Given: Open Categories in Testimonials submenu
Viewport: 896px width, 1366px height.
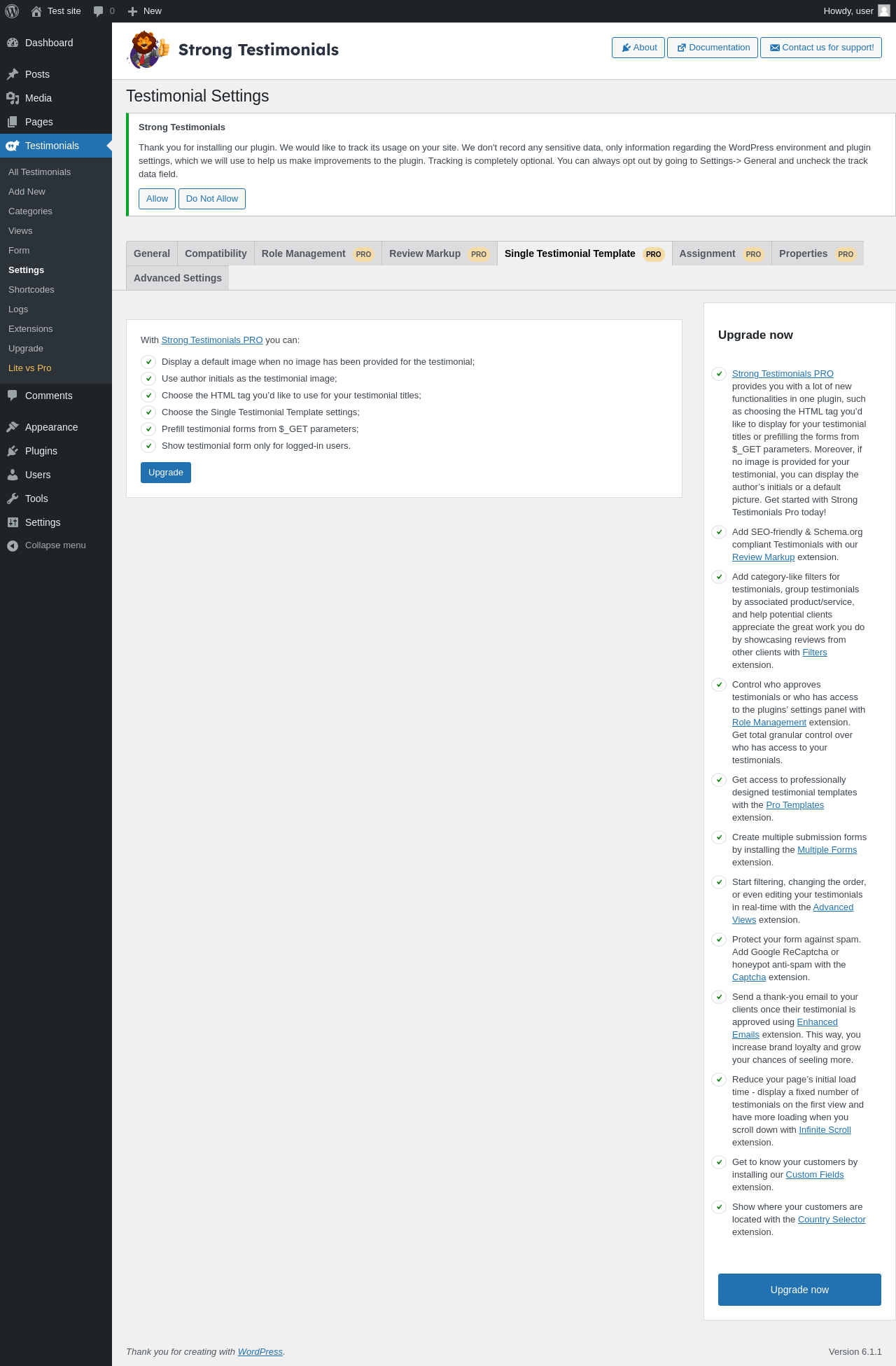Looking at the screenshot, I should pos(30,211).
